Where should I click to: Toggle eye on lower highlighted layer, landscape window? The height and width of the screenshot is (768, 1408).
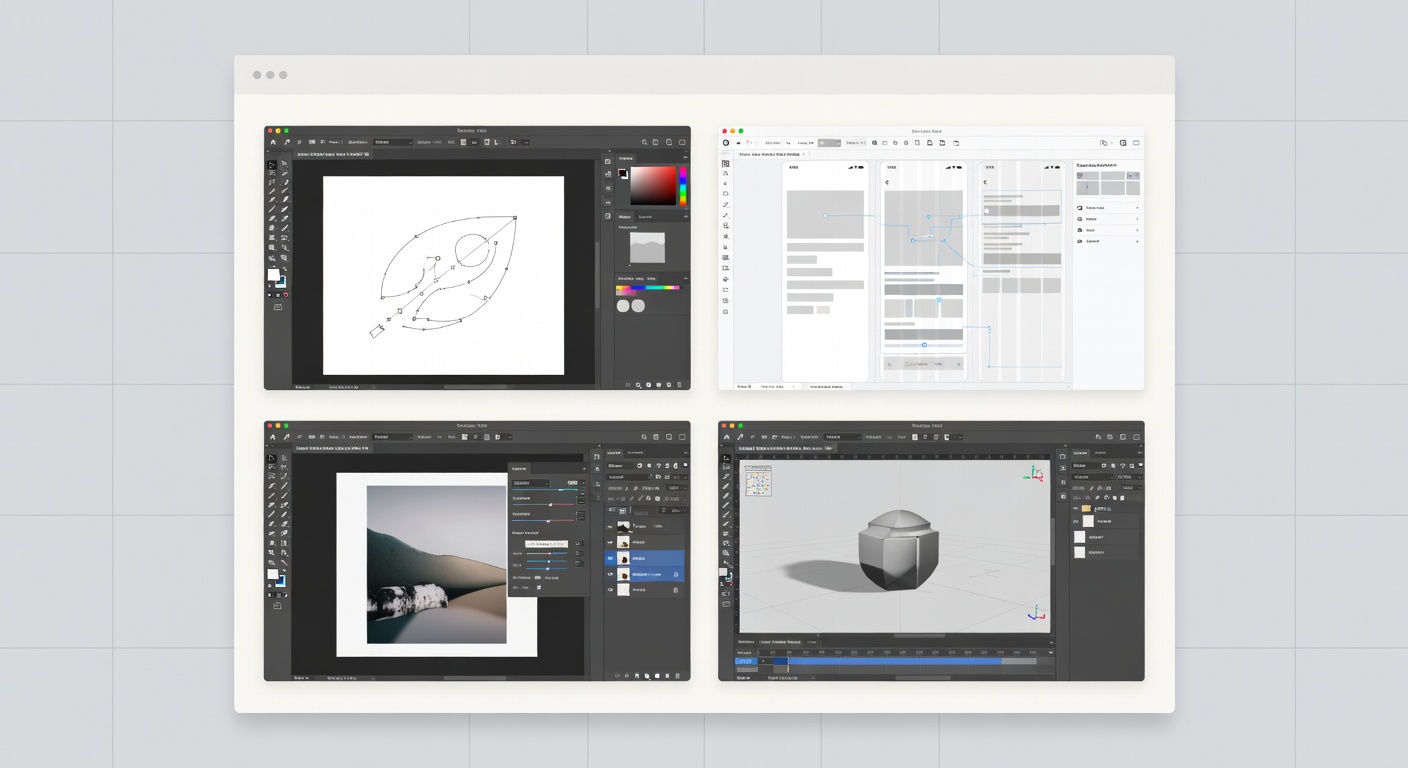610,574
